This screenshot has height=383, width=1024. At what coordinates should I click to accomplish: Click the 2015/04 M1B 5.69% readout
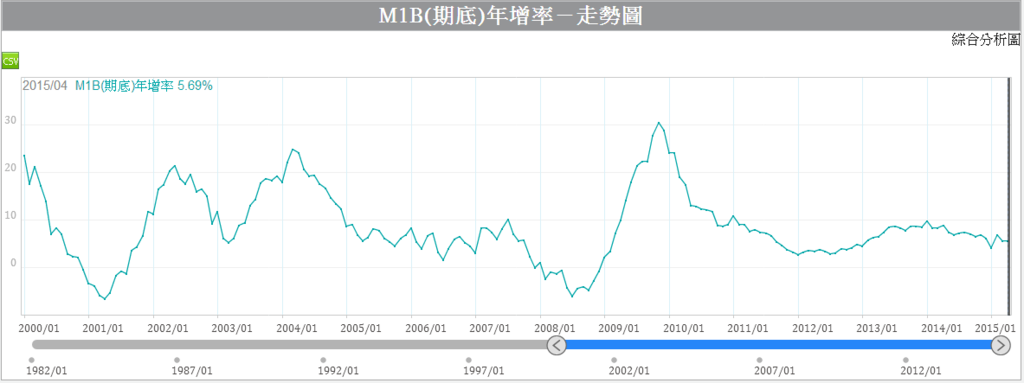[118, 86]
